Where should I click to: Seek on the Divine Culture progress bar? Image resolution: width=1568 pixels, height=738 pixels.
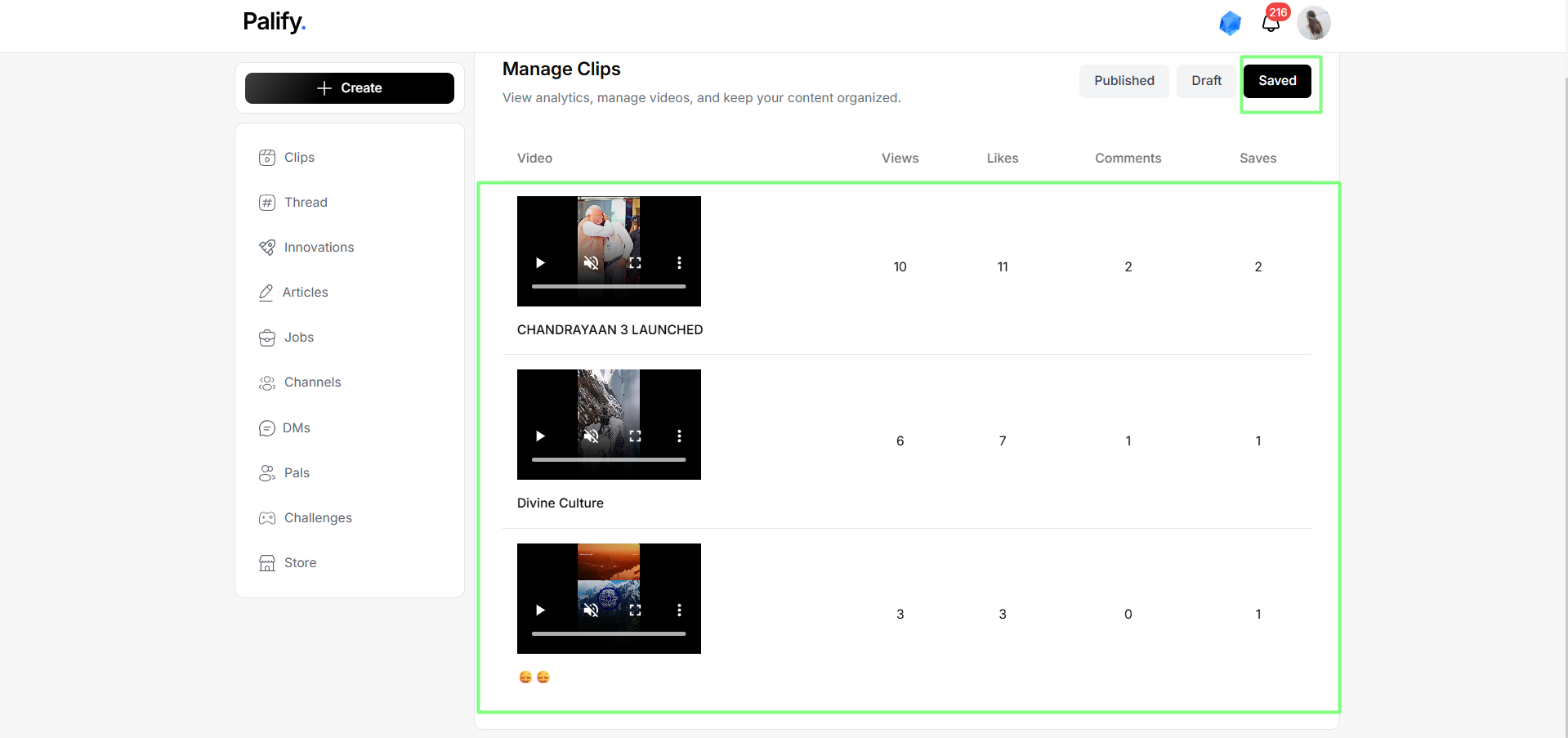pyautogui.click(x=609, y=459)
